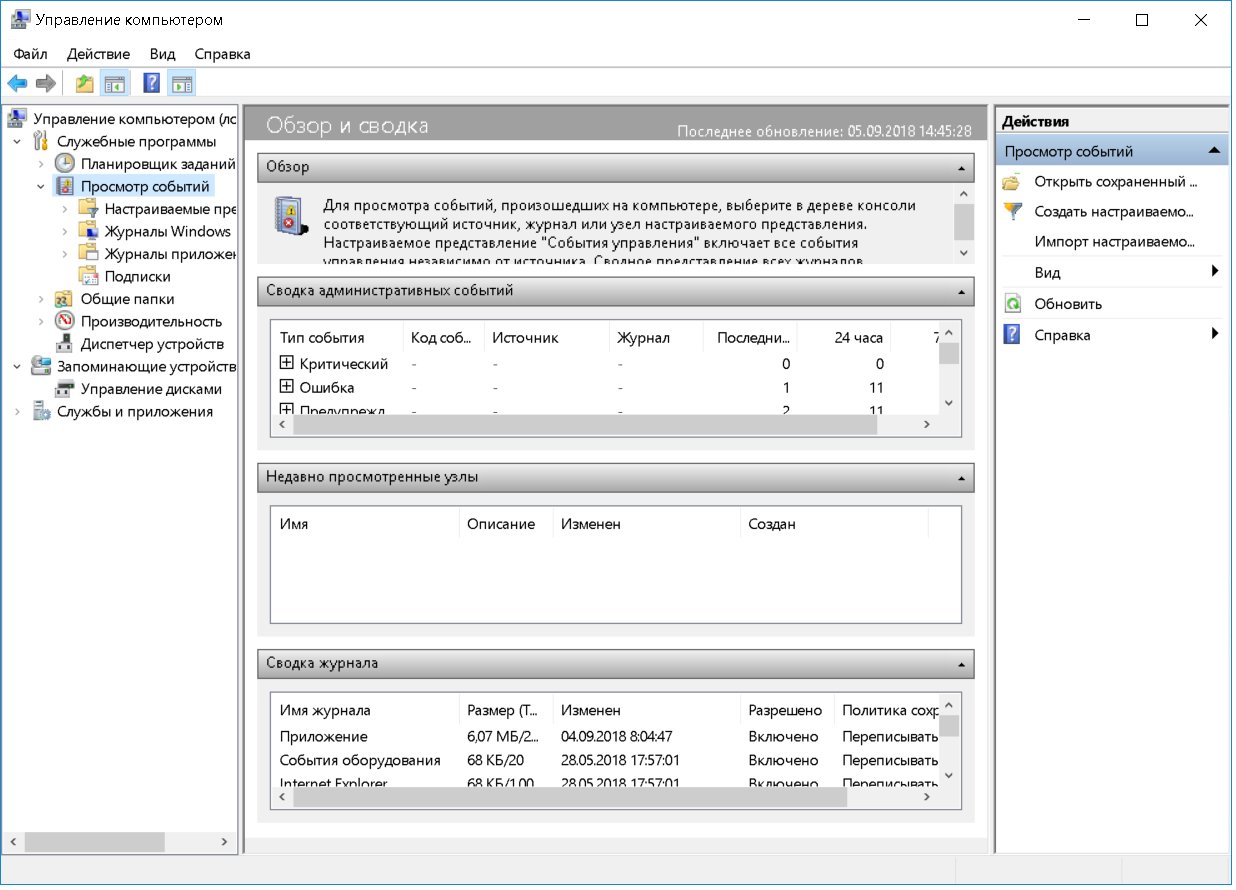Open the Справка menu in menu bar
Image resolution: width=1236 pixels, height=890 pixels.
[x=222, y=54]
